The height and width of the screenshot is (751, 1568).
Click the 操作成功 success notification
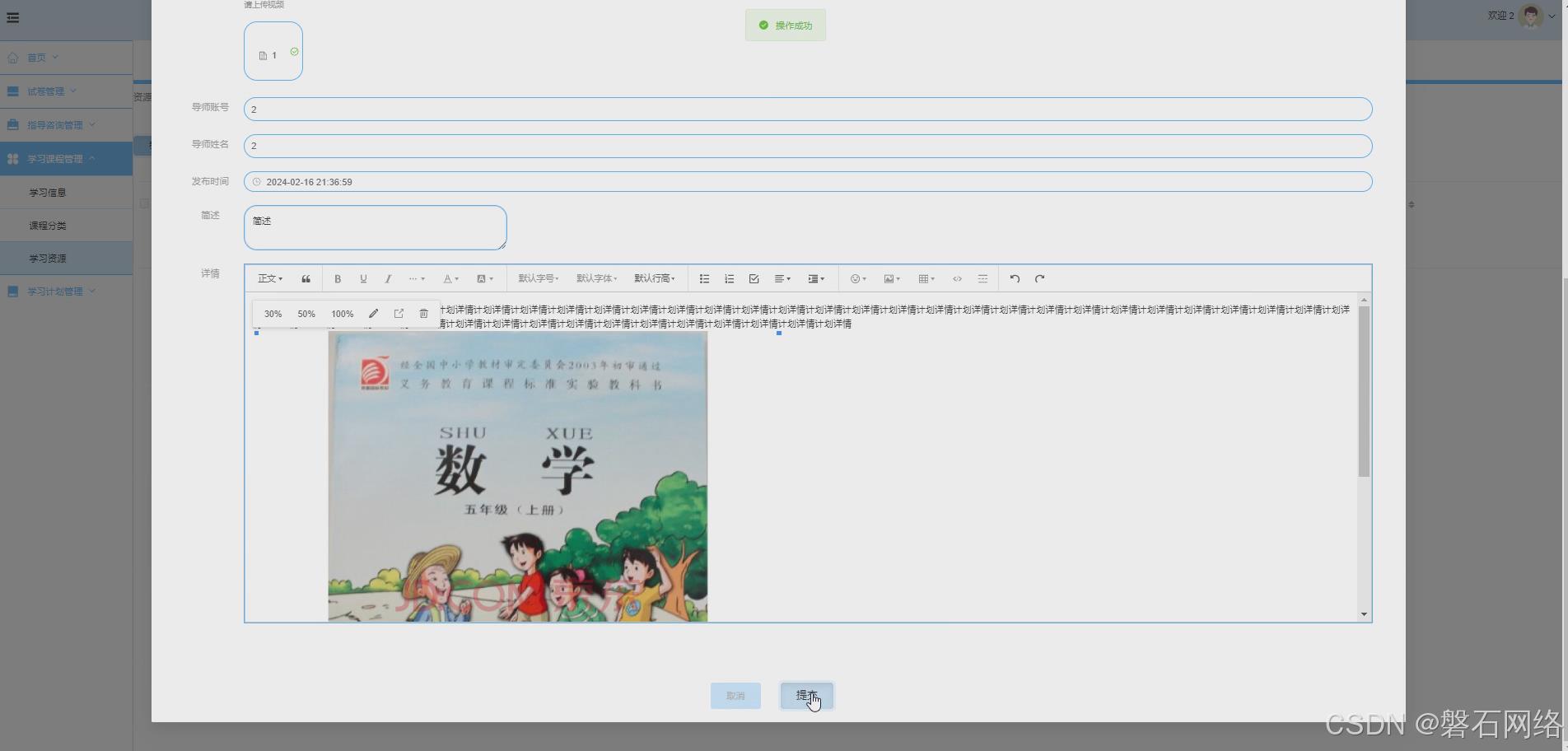pyautogui.click(x=786, y=26)
